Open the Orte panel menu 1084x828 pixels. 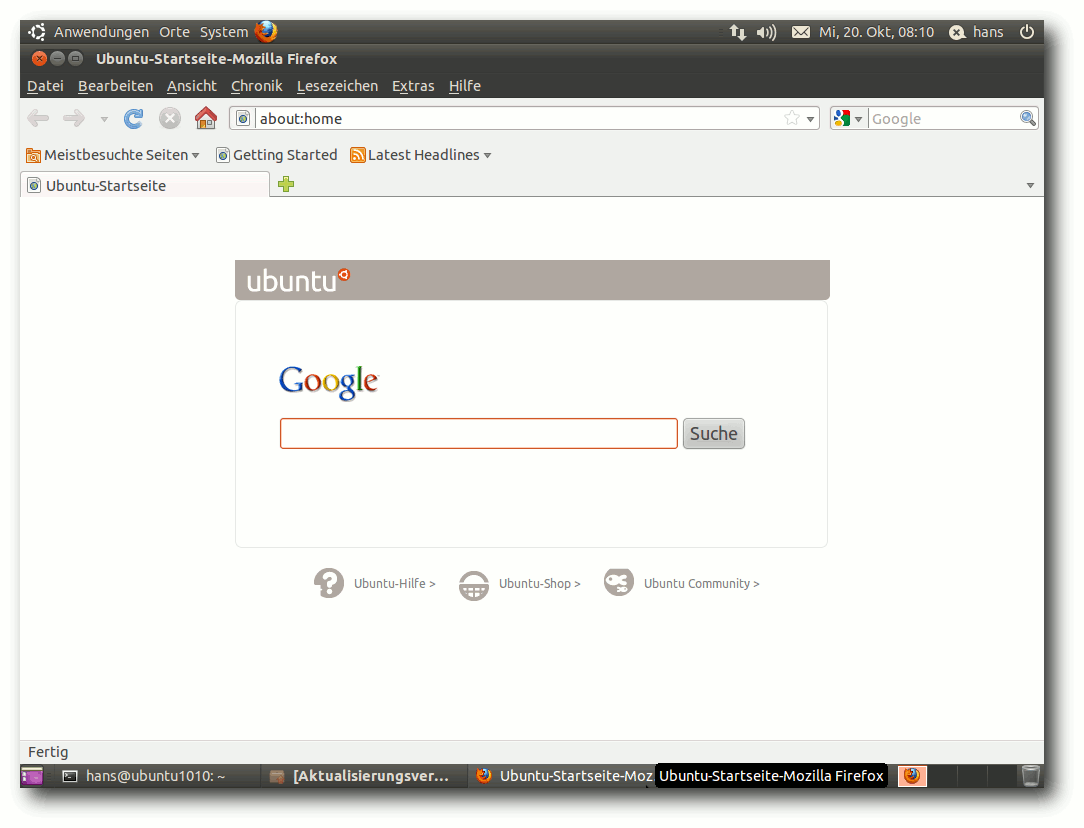[x=174, y=32]
